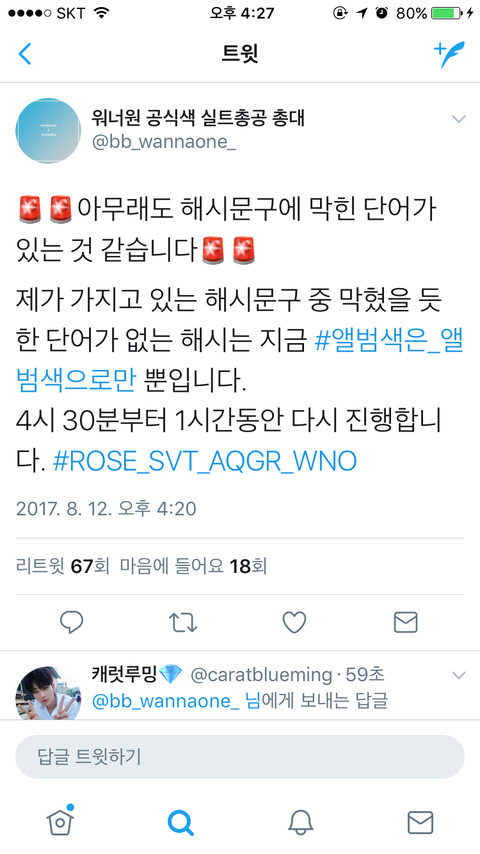Select the Search tab magnifier
The width and height of the screenshot is (480, 854).
tap(180, 822)
